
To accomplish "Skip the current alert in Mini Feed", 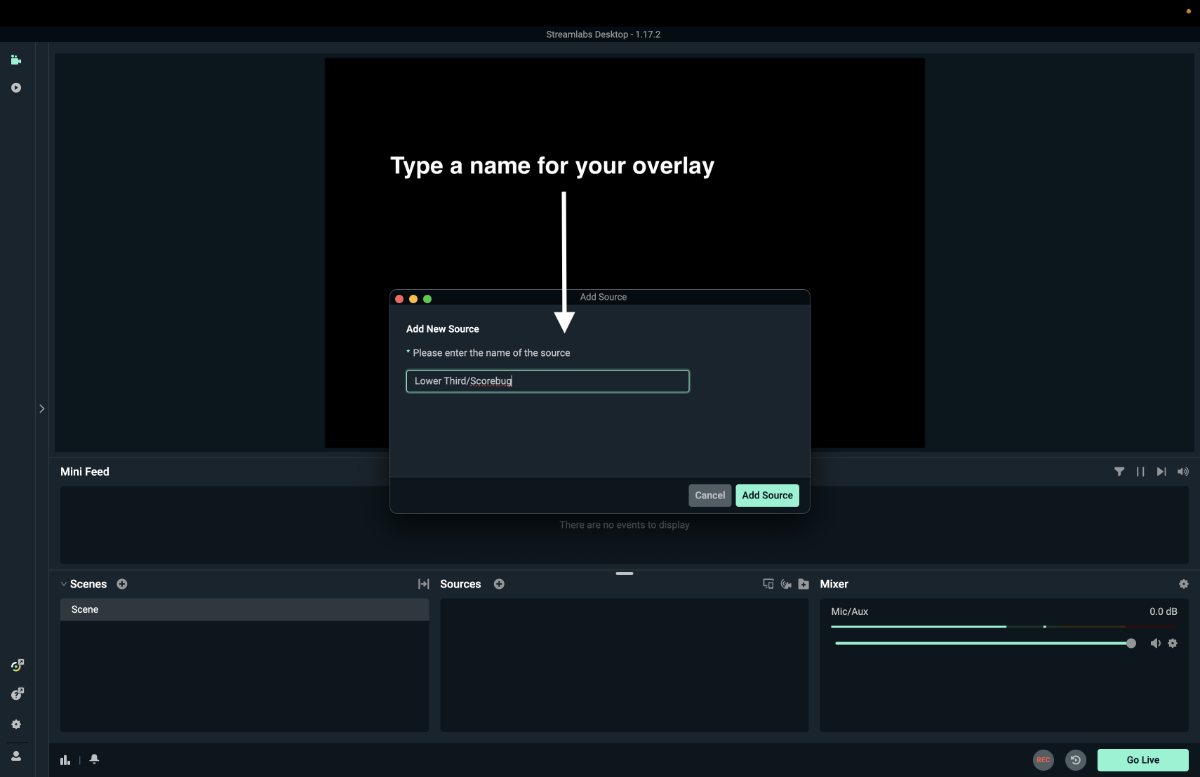I will click(1161, 472).
